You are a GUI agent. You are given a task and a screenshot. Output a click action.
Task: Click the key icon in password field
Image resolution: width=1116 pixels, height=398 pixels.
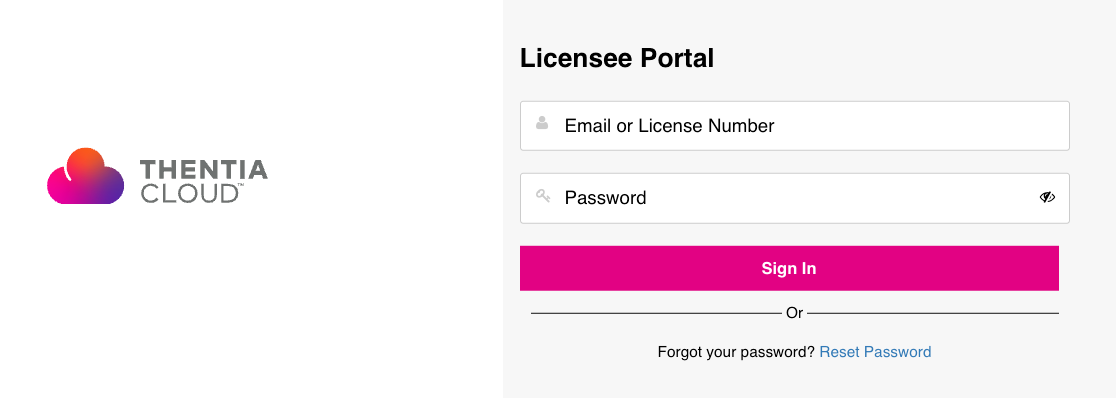[x=543, y=196]
